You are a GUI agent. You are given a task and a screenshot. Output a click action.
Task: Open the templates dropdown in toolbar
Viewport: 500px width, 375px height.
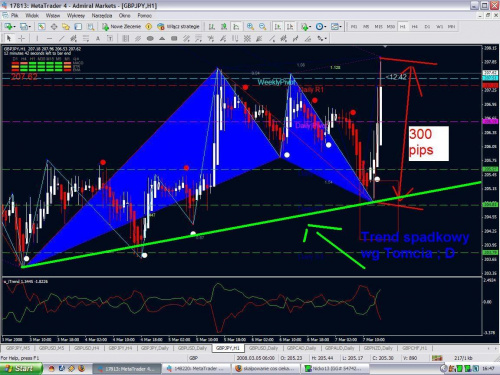coord(340,27)
